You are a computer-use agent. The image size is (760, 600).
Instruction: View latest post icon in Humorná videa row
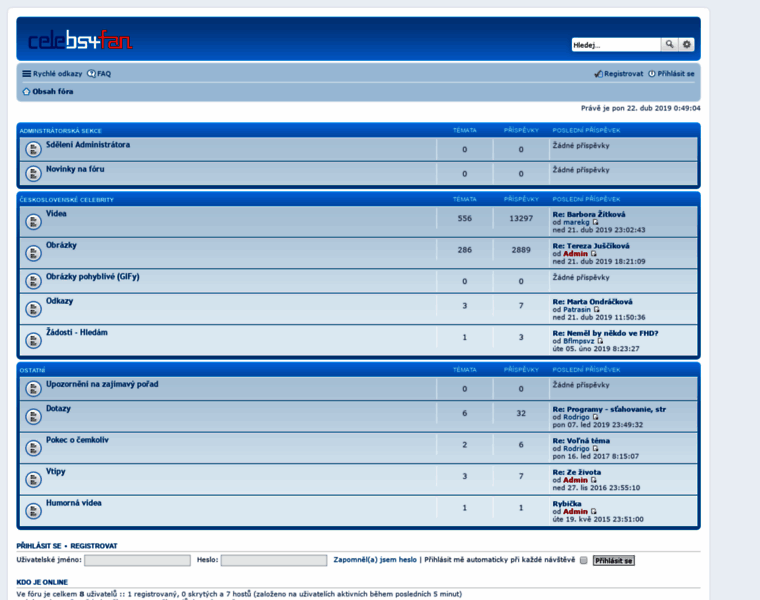pos(594,511)
